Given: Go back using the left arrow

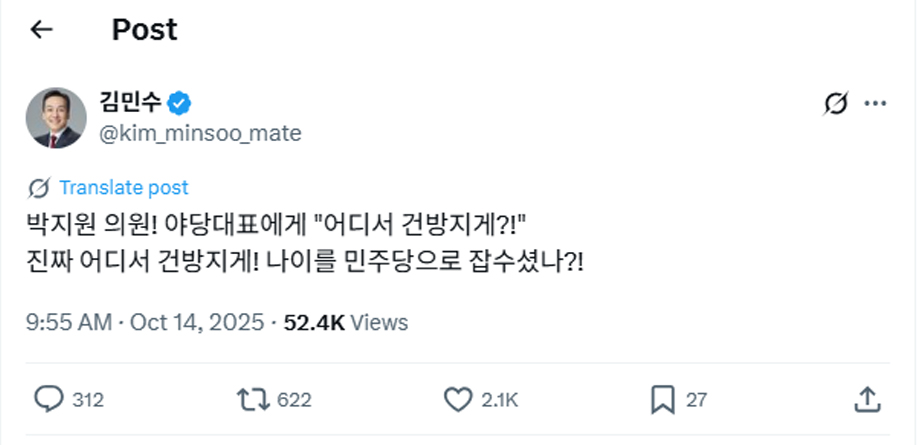Looking at the screenshot, I should pos(41,30).
